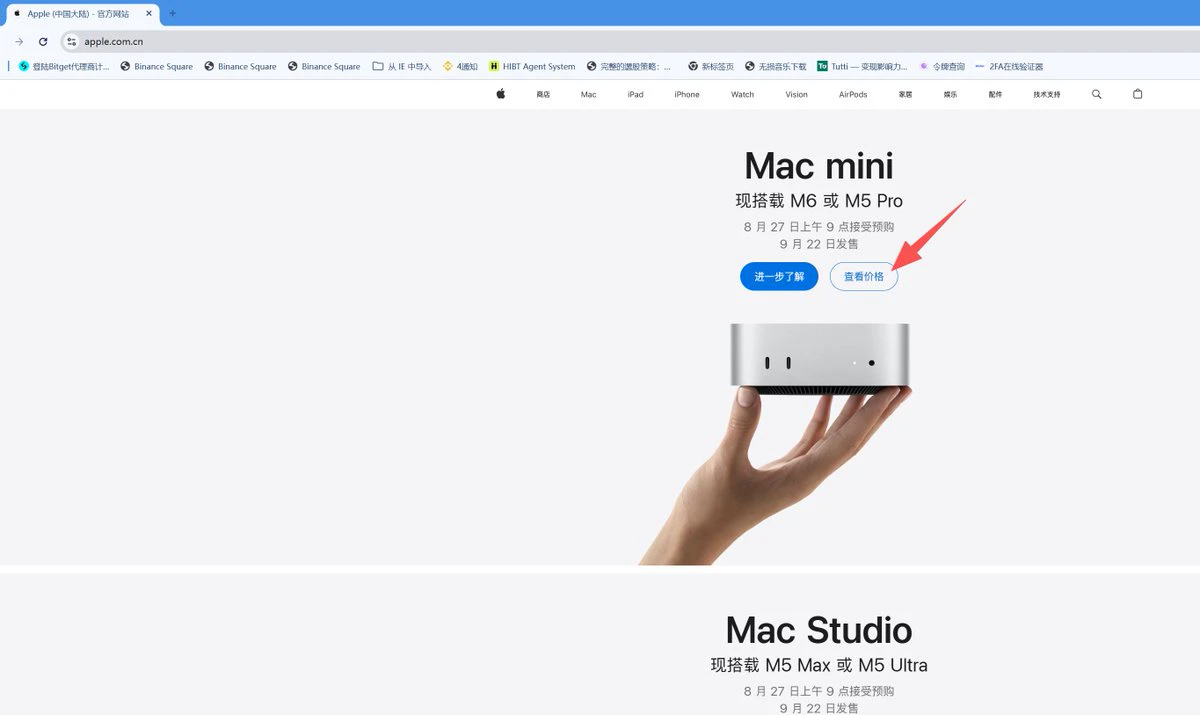
Task: Click the 查看价格 button for Mac mini
Action: (x=864, y=276)
